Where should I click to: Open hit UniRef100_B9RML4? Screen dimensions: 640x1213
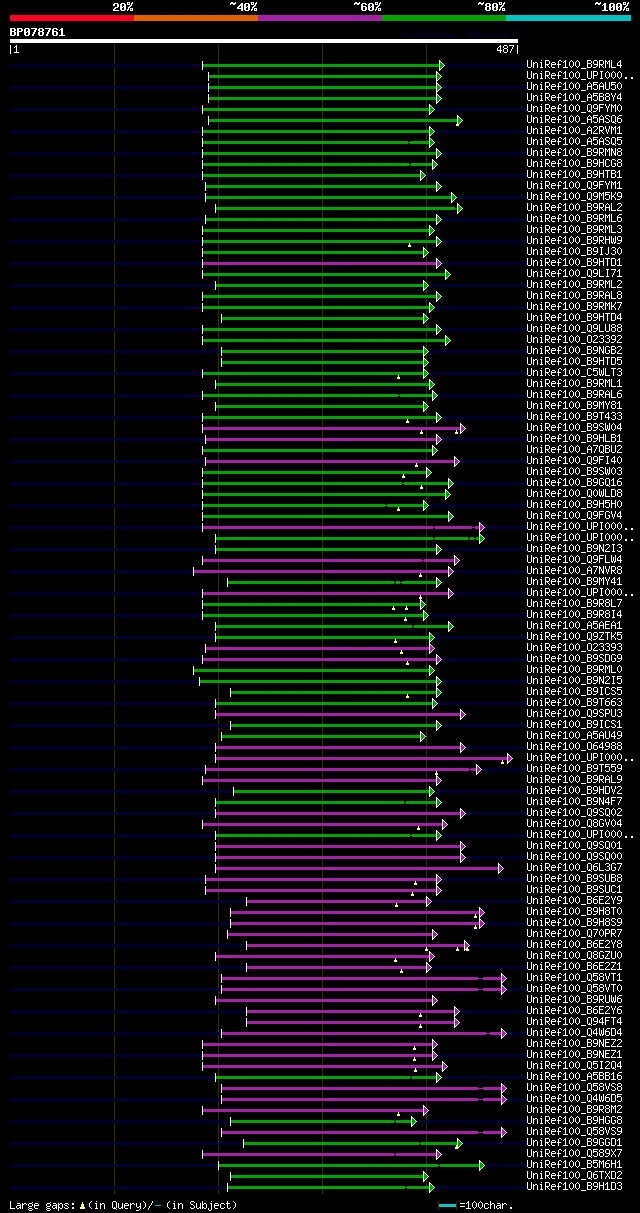pyautogui.click(x=574, y=65)
